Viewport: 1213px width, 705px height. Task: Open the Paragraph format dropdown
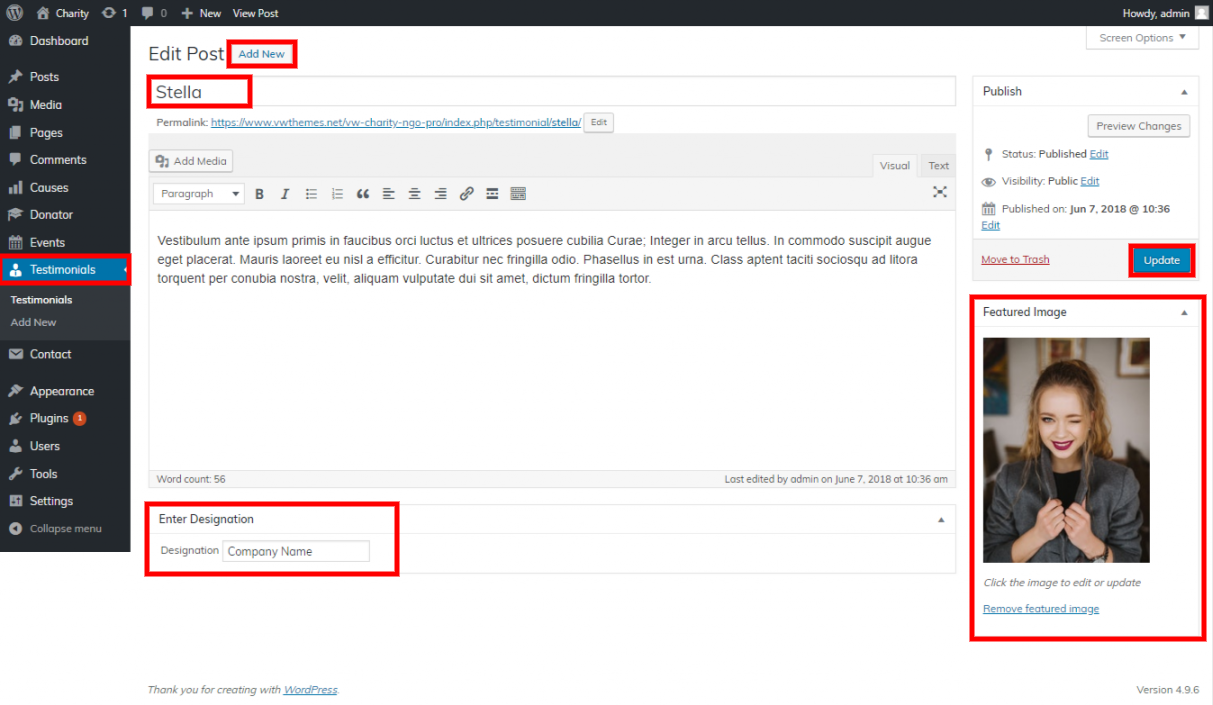(198, 194)
